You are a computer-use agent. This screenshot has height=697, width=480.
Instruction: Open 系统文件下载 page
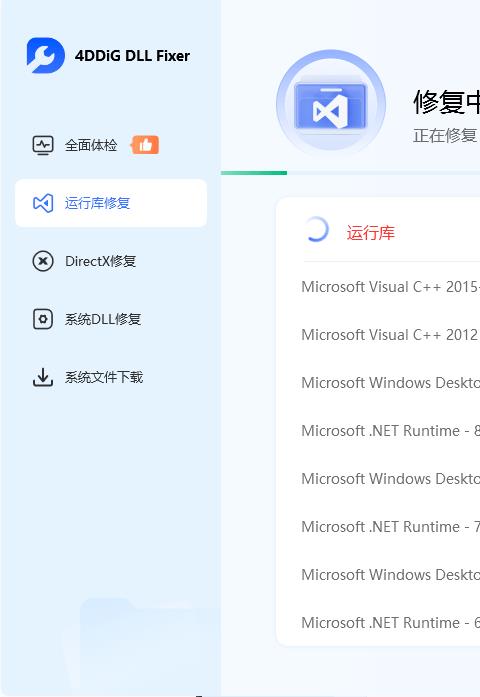[x=111, y=377]
